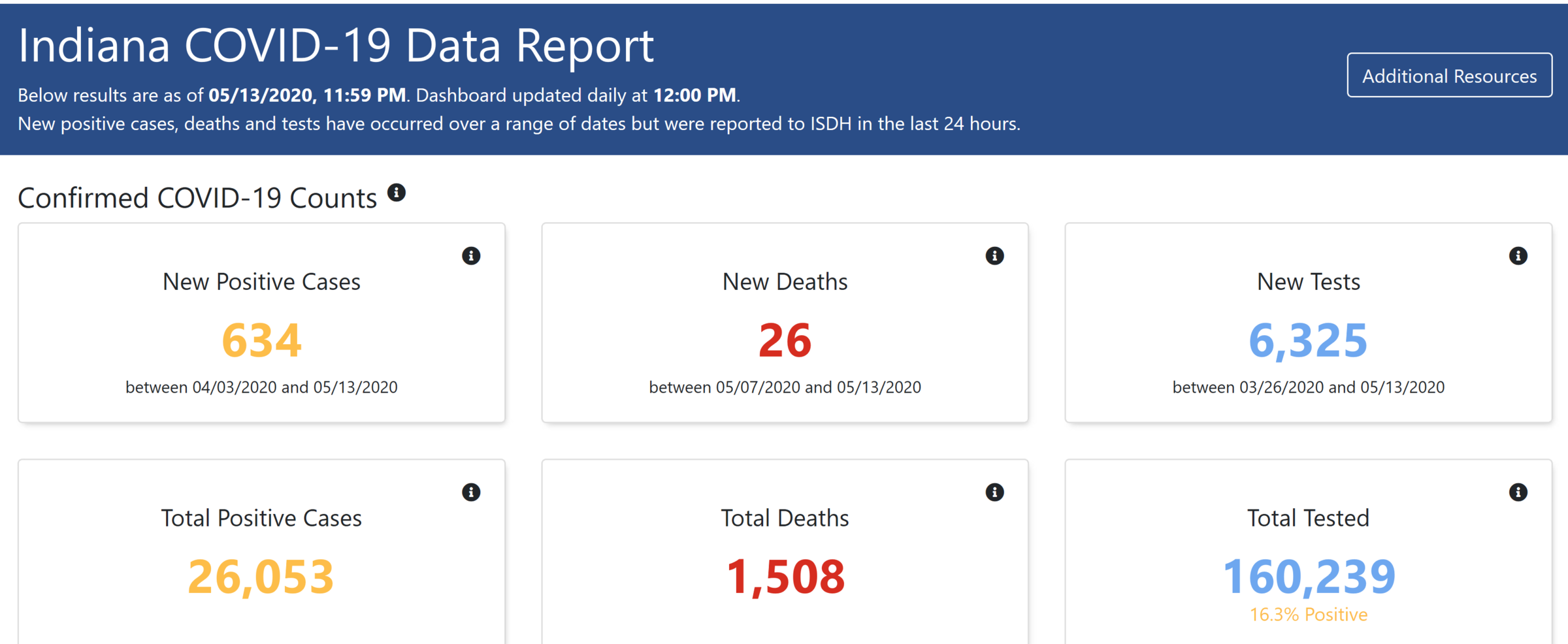Show info for the Total Deaths card
The width and height of the screenshot is (1568, 644).
pos(994,492)
